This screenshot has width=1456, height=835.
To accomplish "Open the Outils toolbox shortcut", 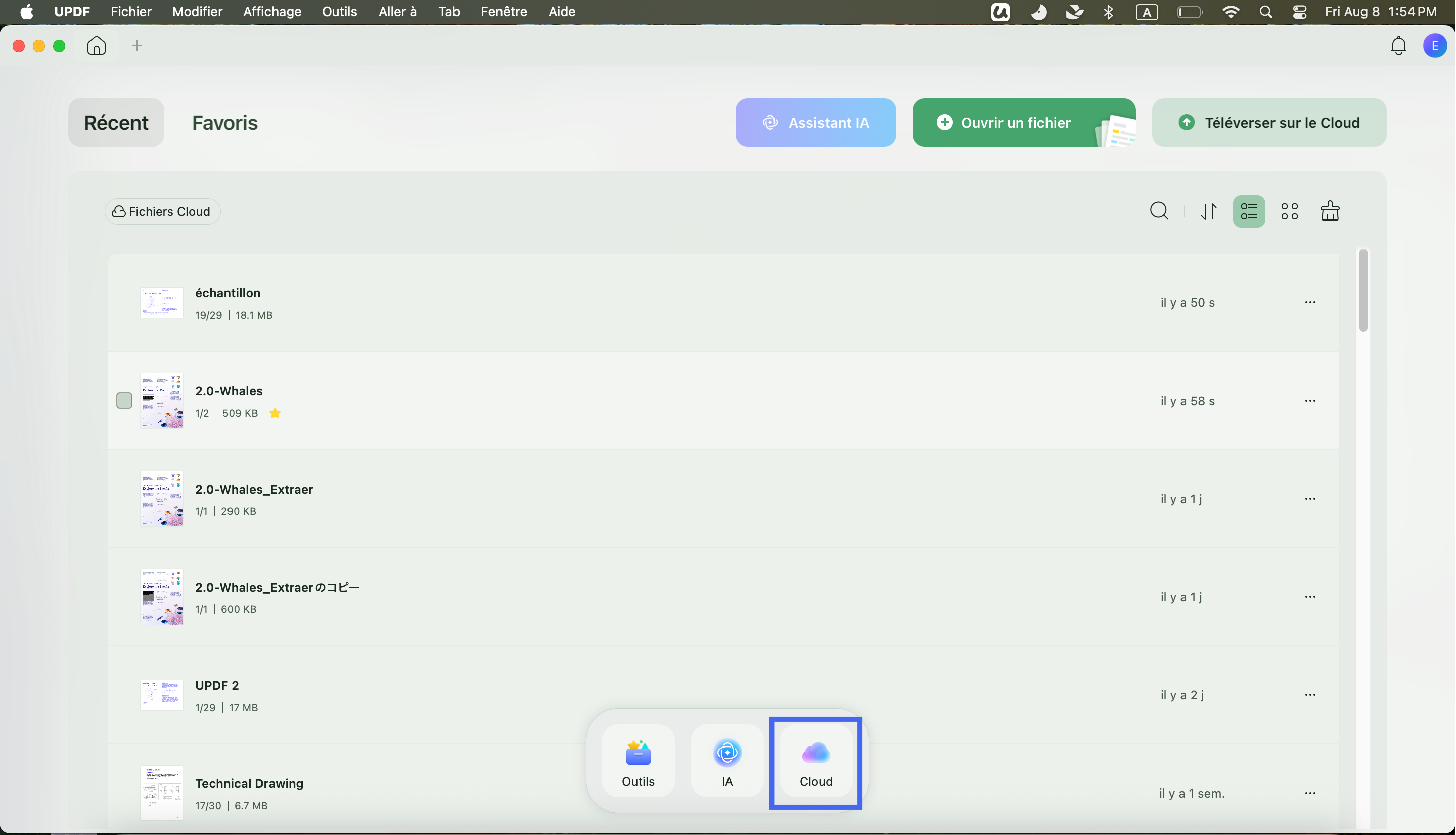I will pyautogui.click(x=638, y=761).
